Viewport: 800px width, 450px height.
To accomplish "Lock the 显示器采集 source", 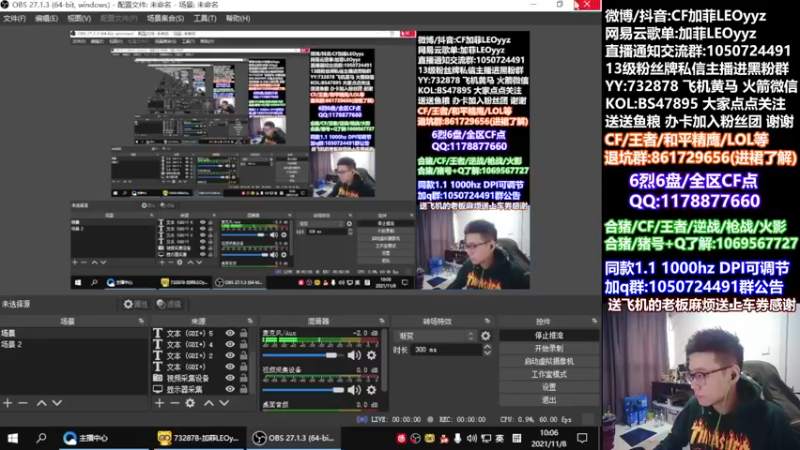I will (x=244, y=389).
